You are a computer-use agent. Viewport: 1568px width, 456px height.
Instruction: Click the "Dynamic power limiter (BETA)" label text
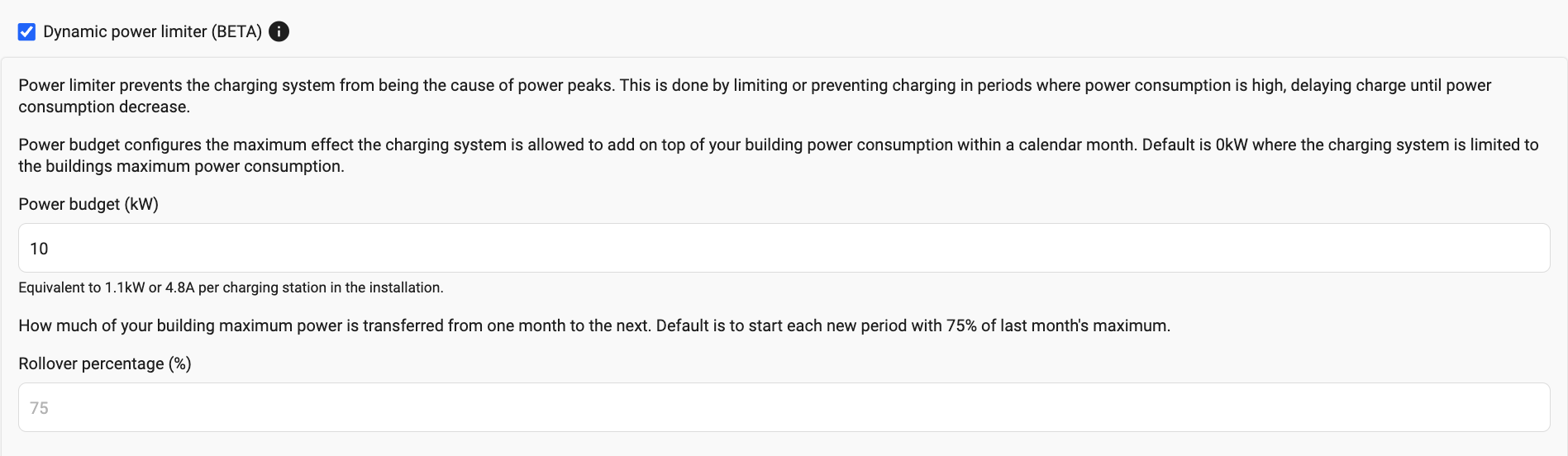(x=152, y=31)
